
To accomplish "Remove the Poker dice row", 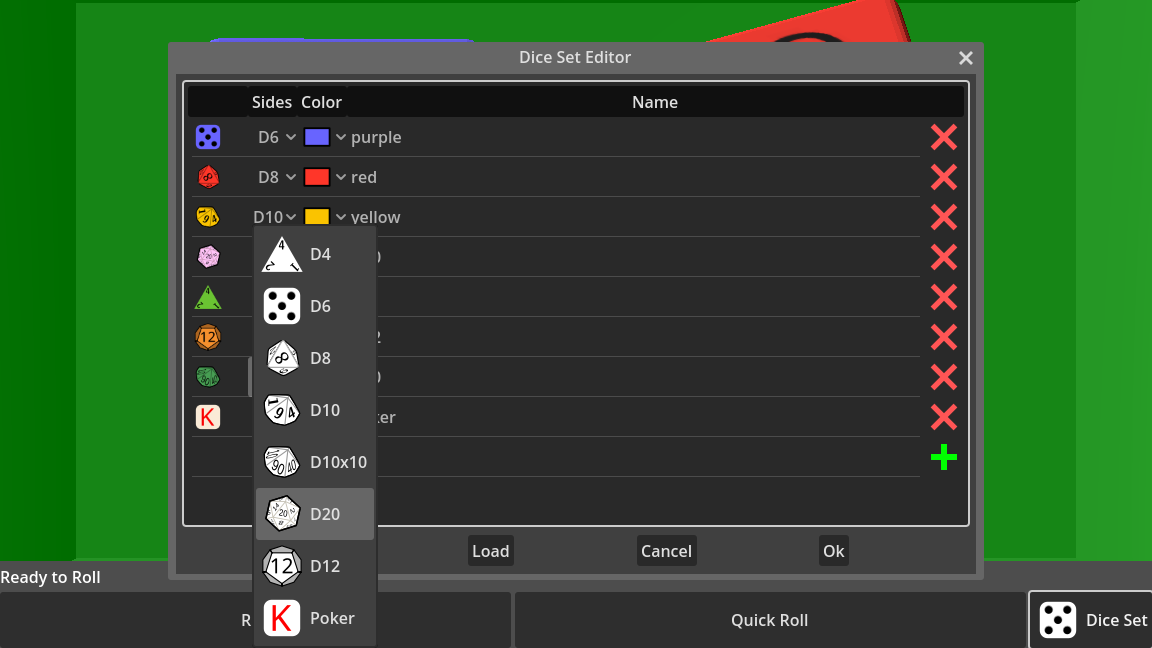I will (x=943, y=417).
